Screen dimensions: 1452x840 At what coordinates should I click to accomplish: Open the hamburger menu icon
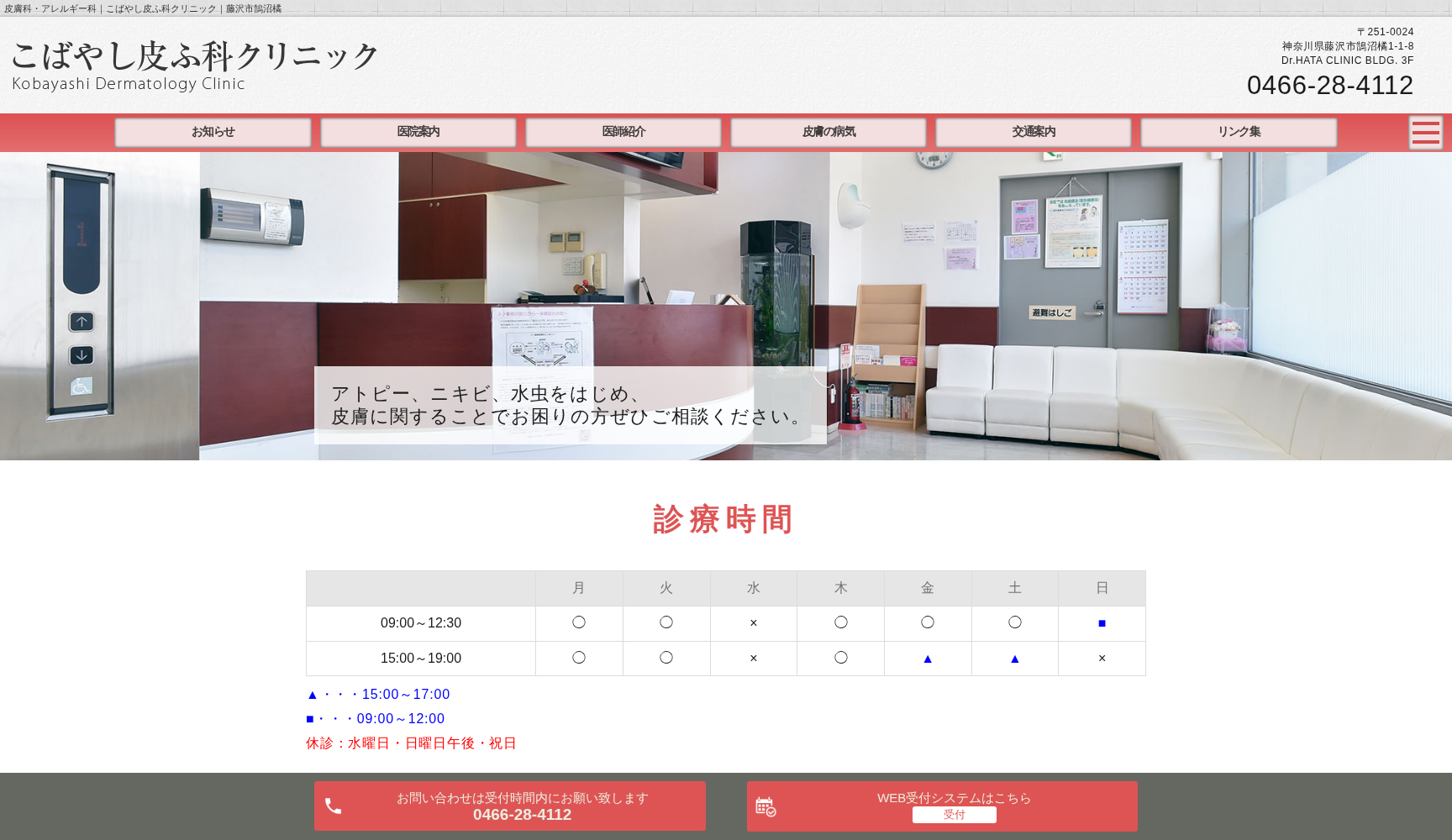pos(1426,132)
